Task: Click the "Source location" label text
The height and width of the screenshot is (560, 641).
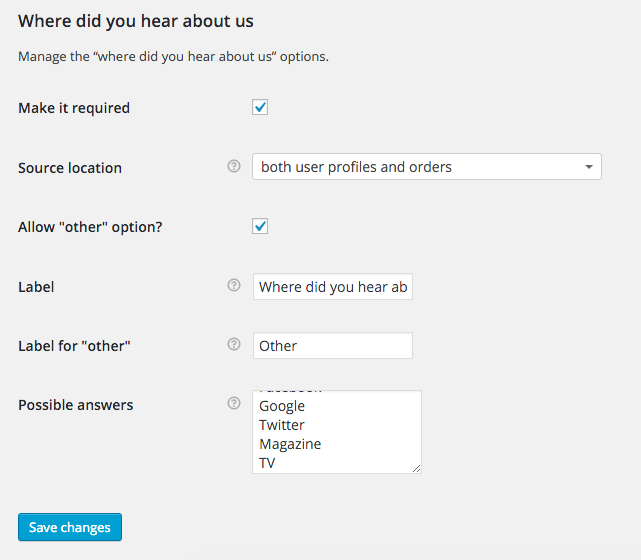Action: (70, 168)
